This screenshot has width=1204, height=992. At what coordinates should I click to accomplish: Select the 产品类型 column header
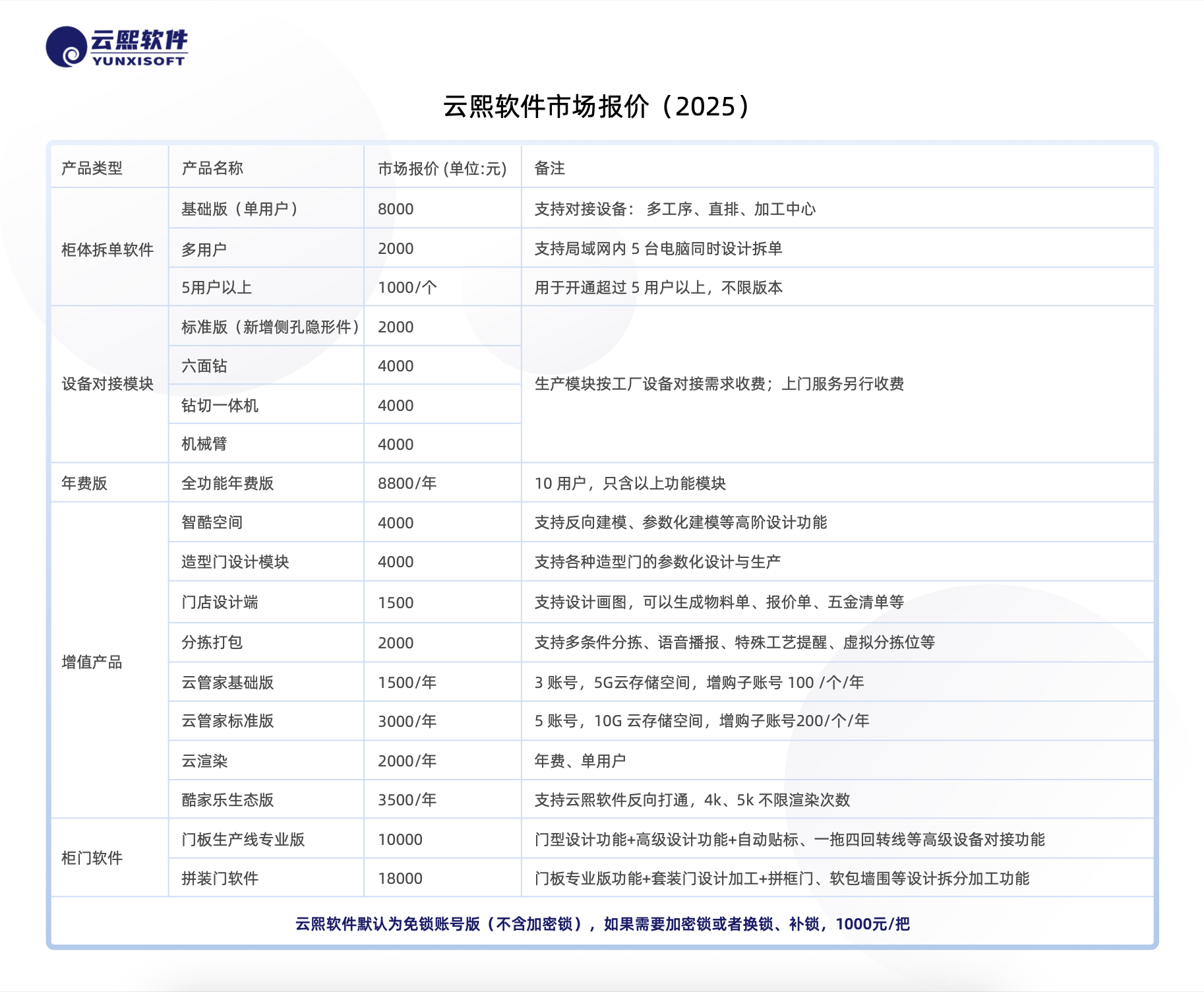[92, 168]
